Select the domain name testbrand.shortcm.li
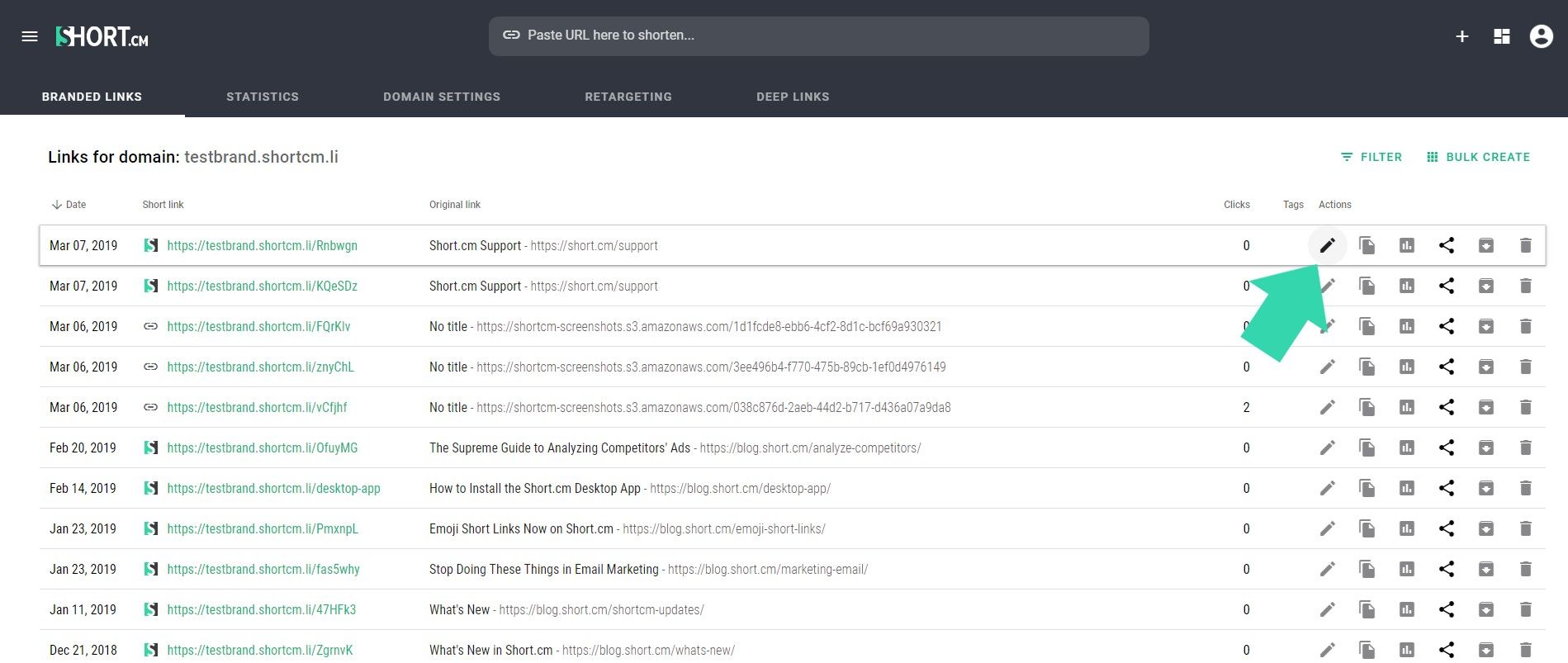The image size is (1568, 663). [261, 157]
